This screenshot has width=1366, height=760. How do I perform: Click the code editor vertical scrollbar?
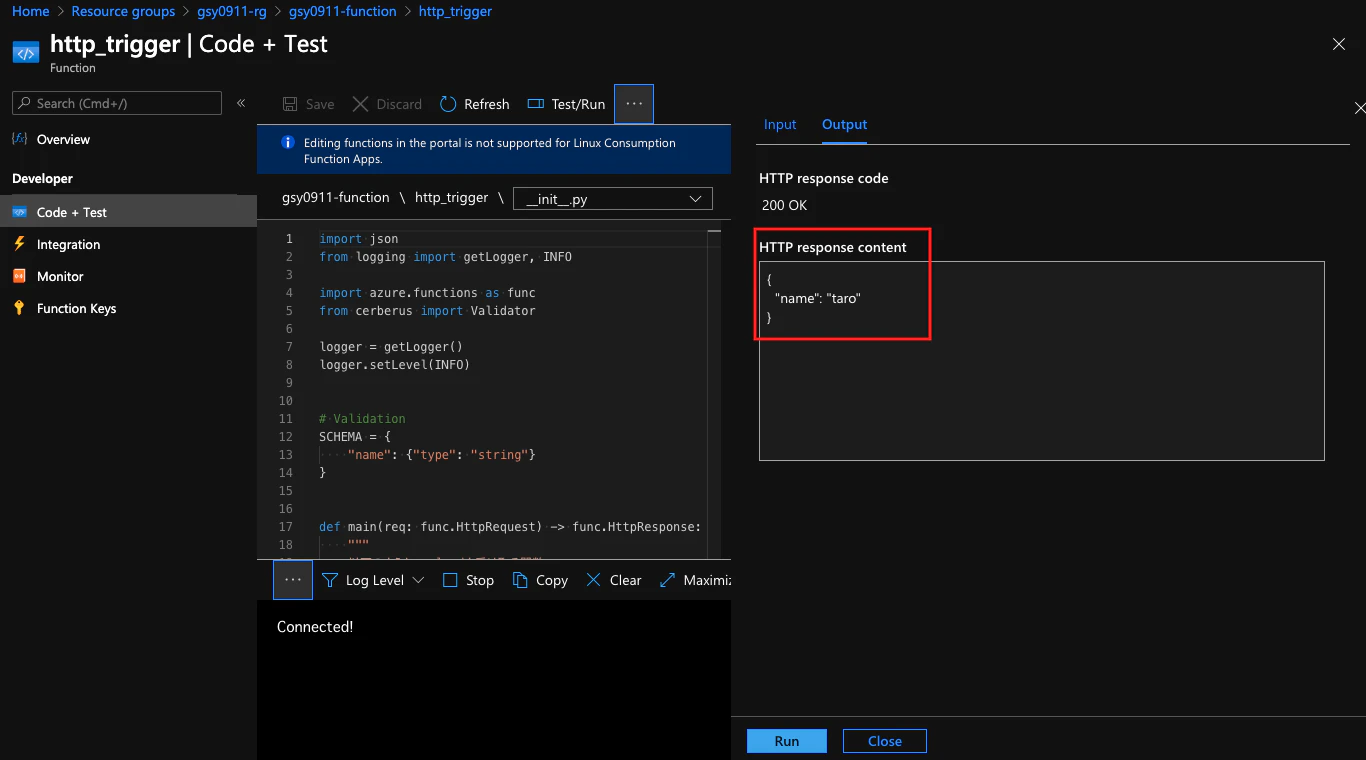click(714, 394)
